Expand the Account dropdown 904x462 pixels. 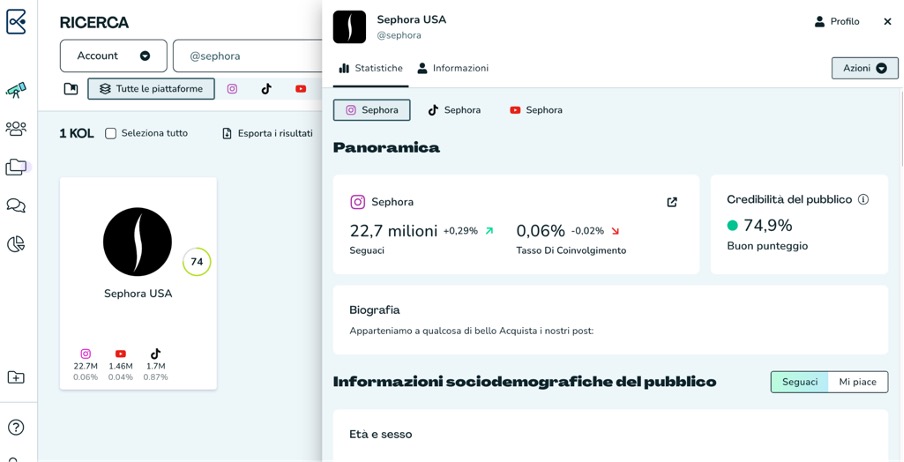click(x=113, y=56)
